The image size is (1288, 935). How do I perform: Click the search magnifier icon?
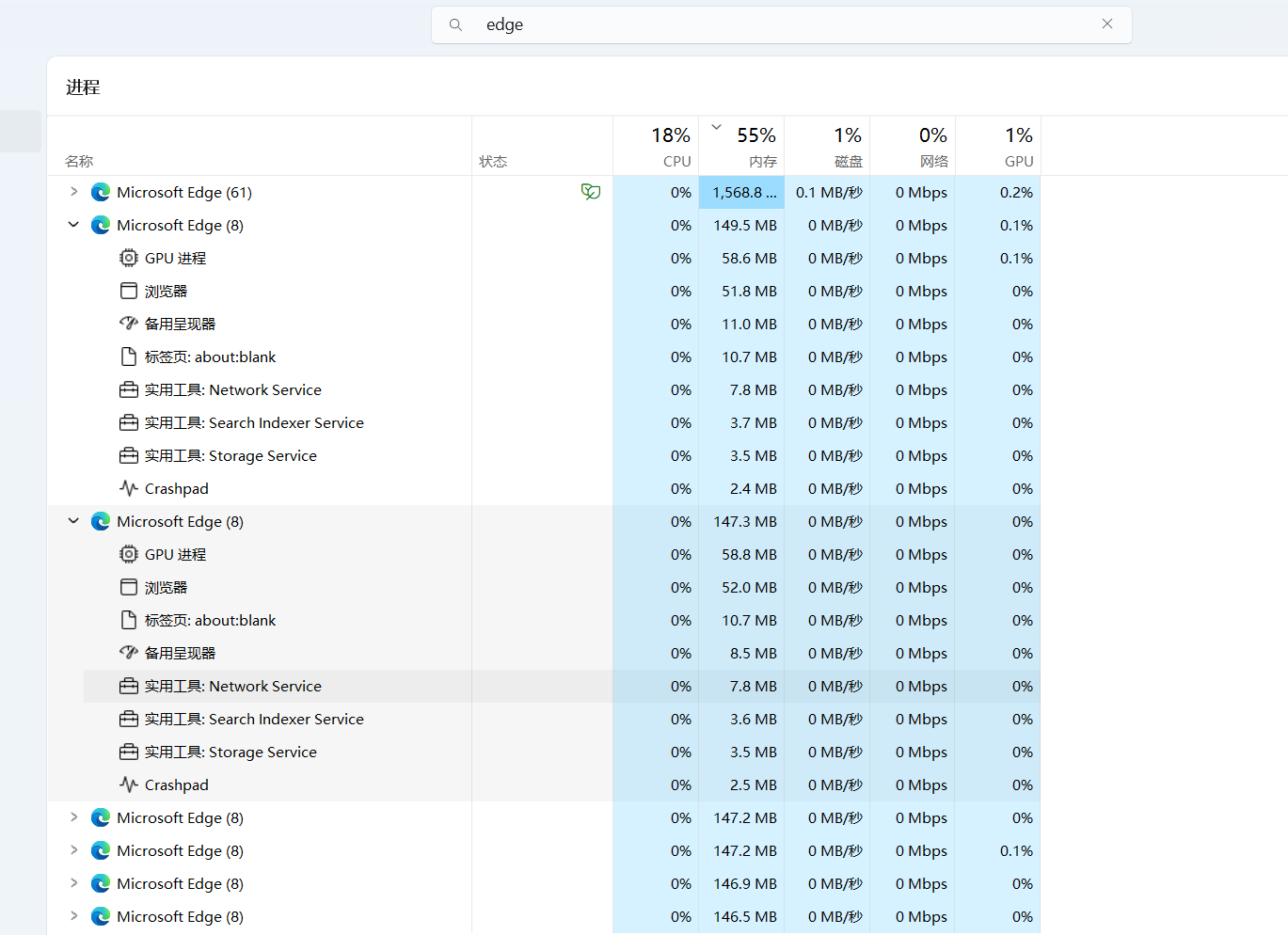(x=455, y=24)
